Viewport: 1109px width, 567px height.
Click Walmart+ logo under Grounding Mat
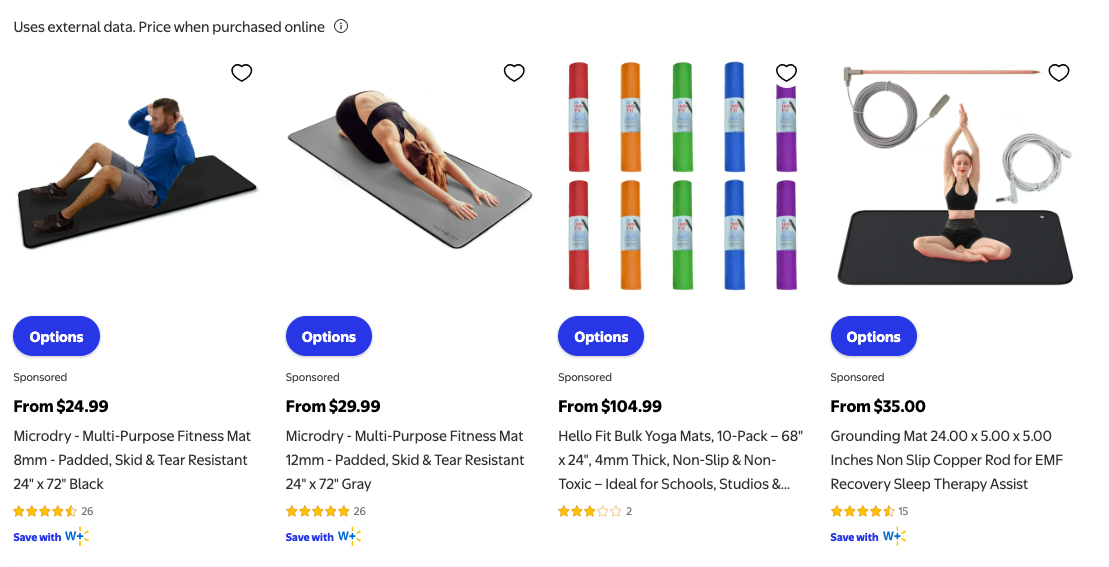(894, 537)
